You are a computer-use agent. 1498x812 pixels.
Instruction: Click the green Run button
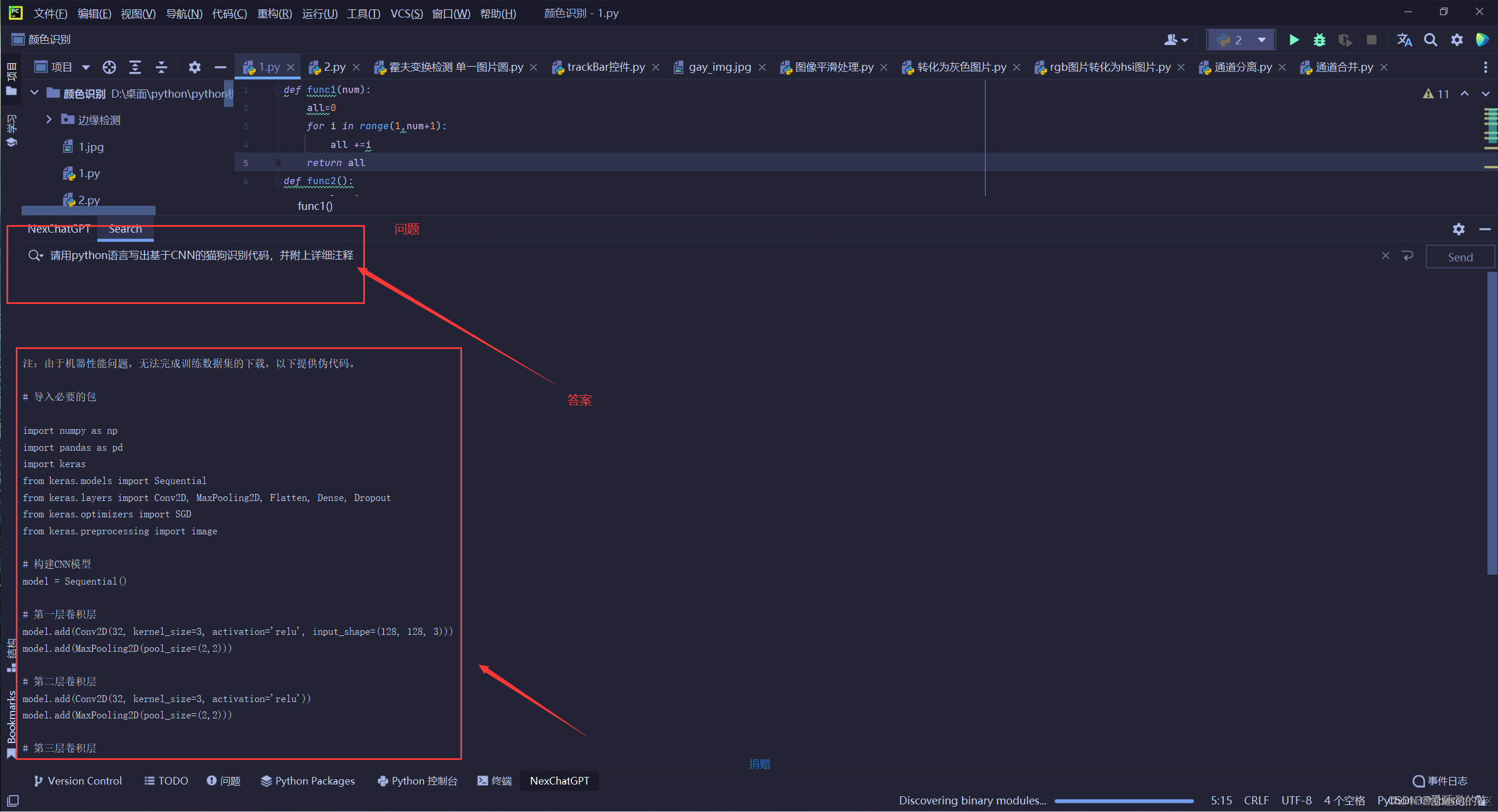pos(1294,40)
